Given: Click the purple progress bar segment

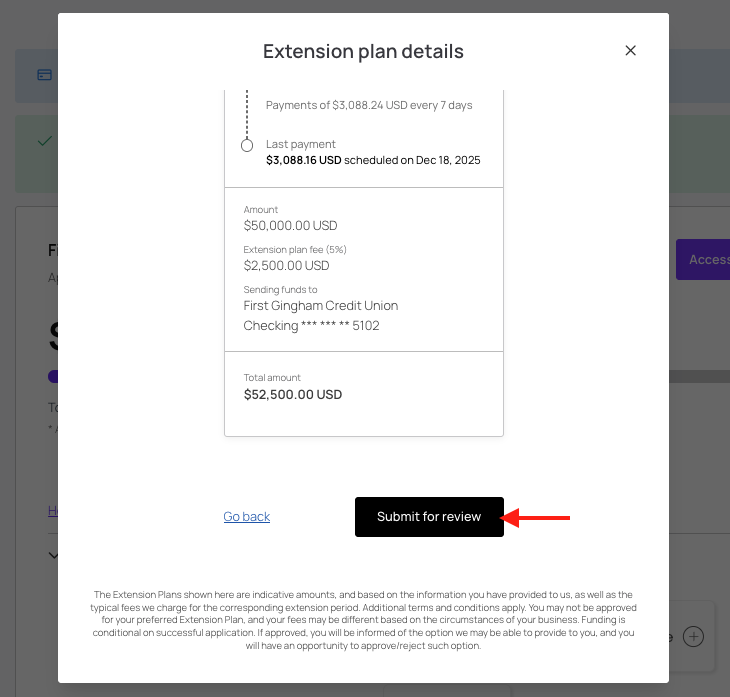Looking at the screenshot, I should [x=53, y=376].
